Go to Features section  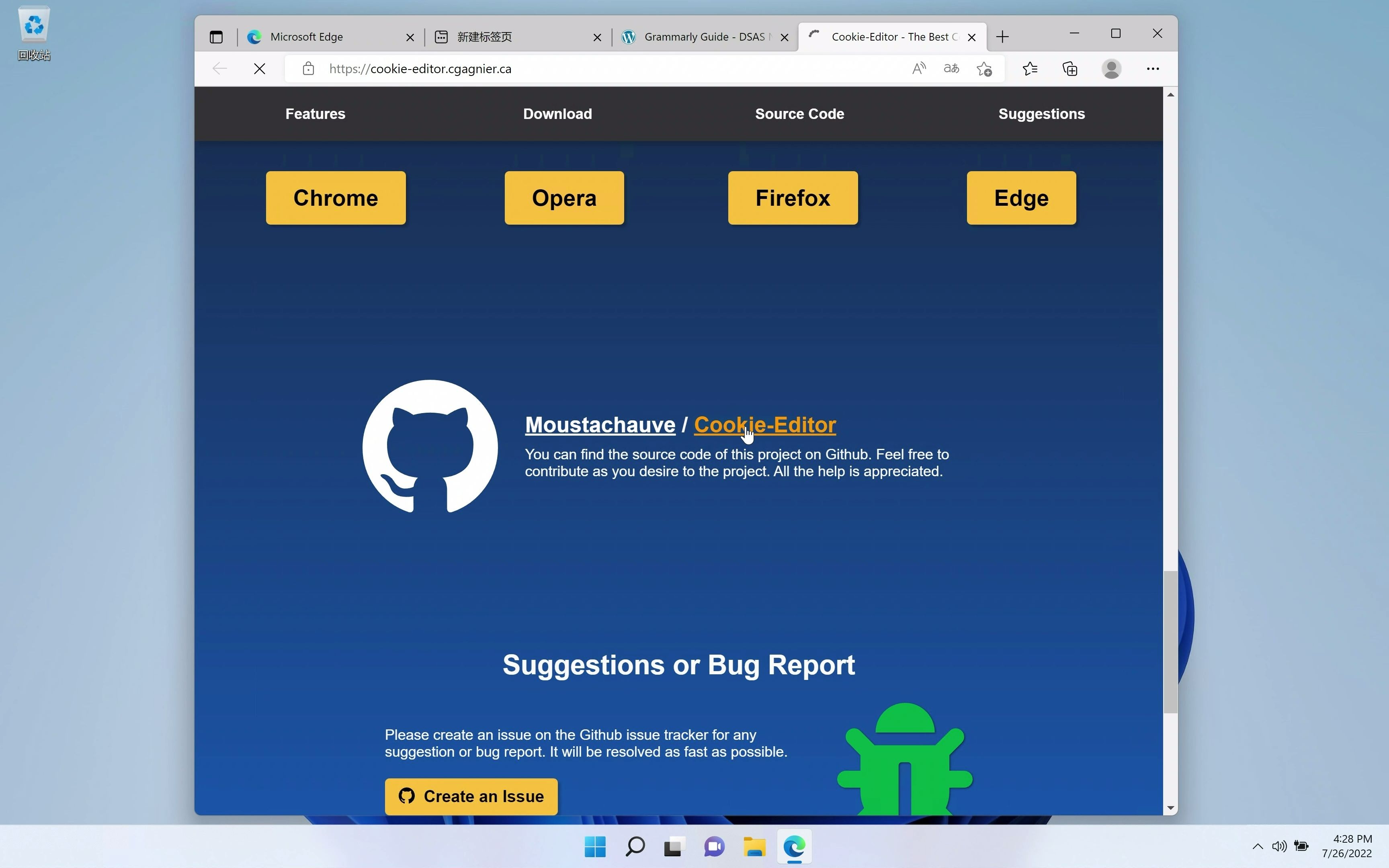(x=315, y=114)
